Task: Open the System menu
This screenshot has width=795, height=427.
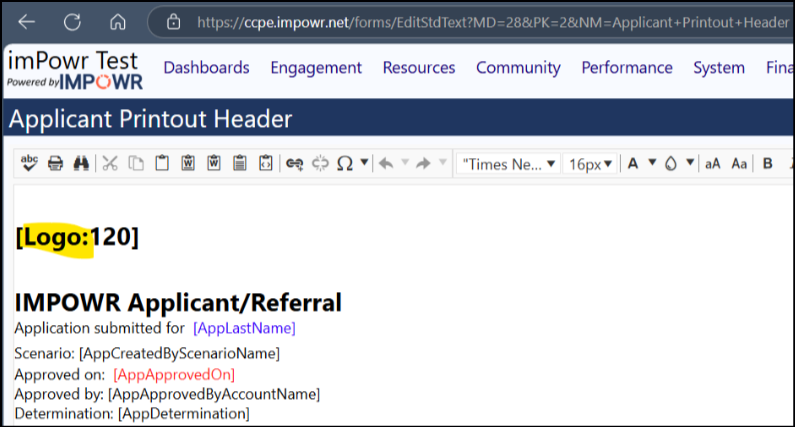Action: point(719,67)
